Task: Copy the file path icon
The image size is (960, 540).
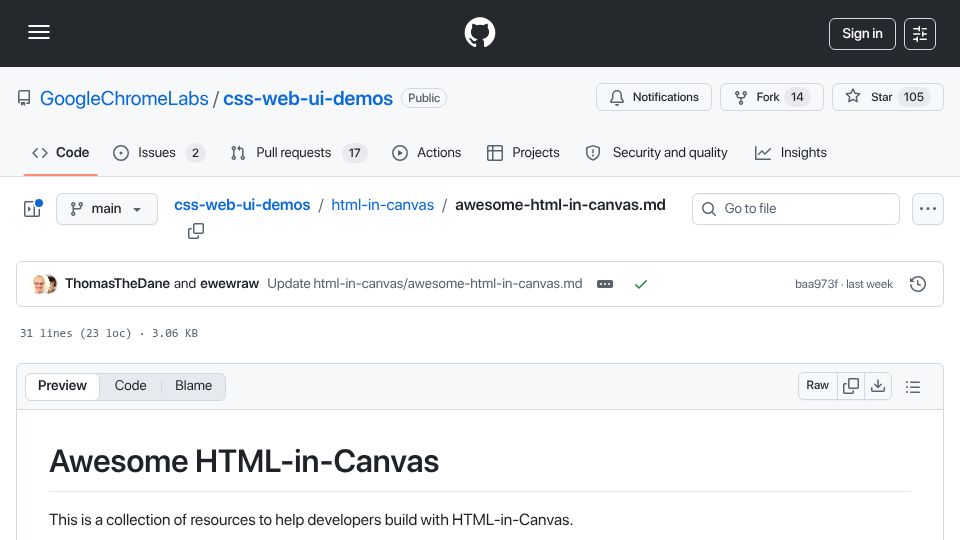Action: (196, 231)
